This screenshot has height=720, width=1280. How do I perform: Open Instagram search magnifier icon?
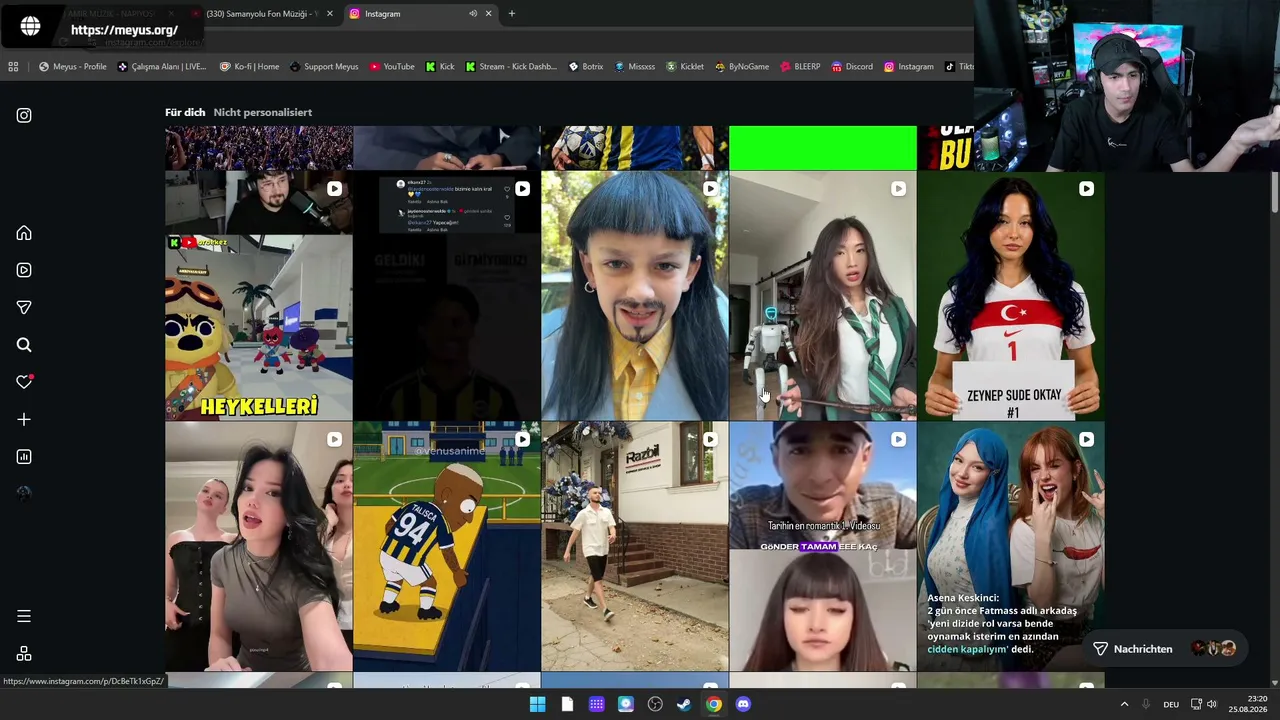coord(24,345)
